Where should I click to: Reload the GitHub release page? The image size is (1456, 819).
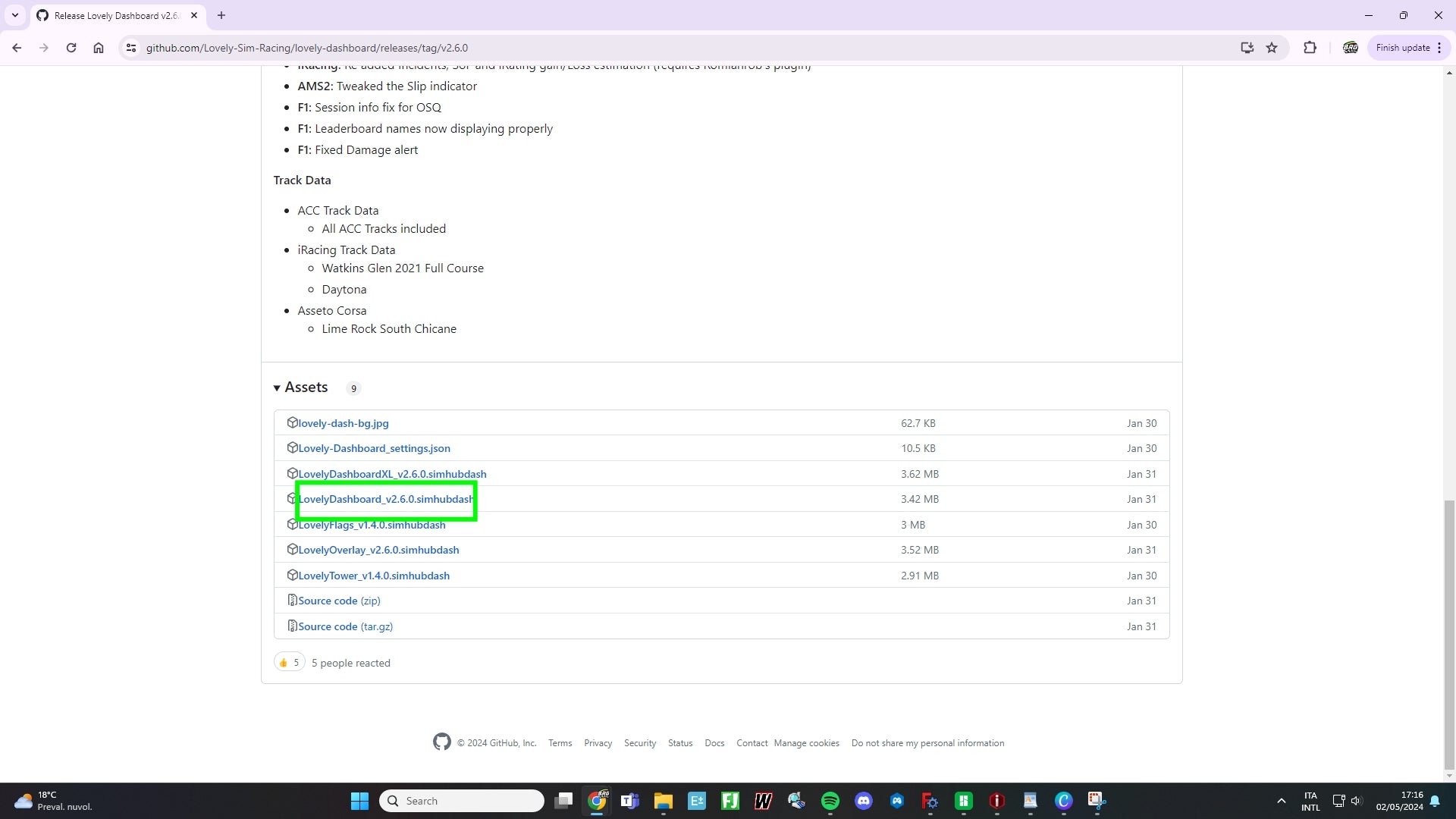(71, 48)
